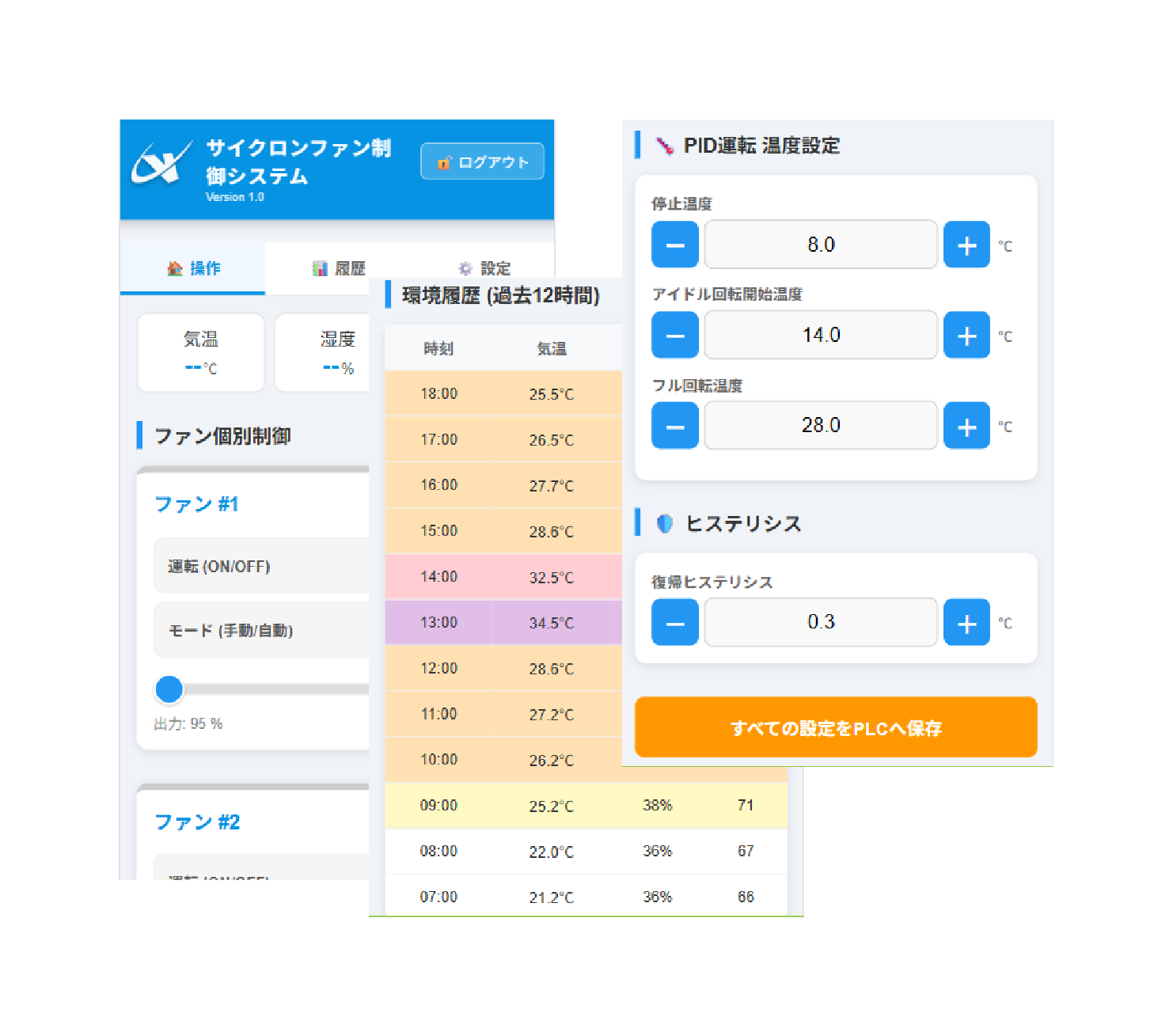This screenshot has width=1173, height=1036.
Task: Increase アイドル回転開始温度 with plus button
Action: pyautogui.click(x=966, y=336)
